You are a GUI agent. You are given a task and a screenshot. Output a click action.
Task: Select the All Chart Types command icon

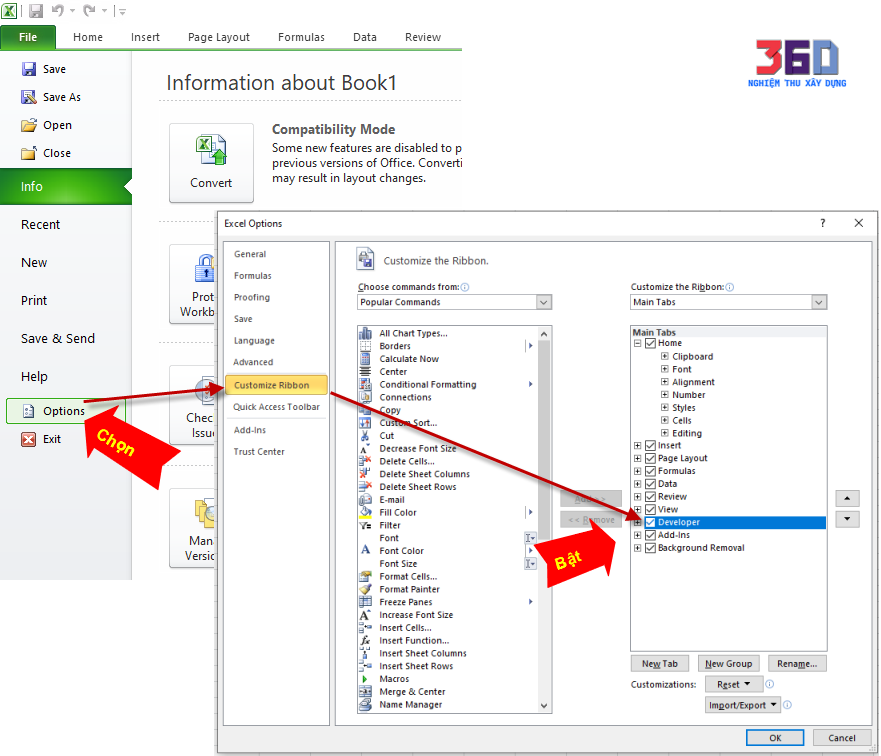[x=365, y=333]
